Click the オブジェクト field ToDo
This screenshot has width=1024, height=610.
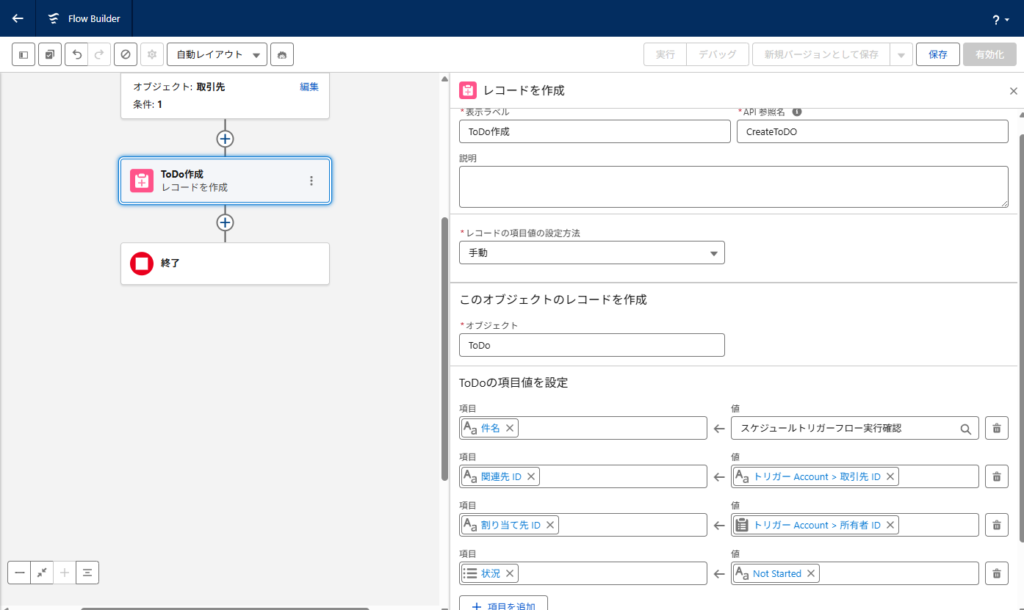(x=592, y=345)
